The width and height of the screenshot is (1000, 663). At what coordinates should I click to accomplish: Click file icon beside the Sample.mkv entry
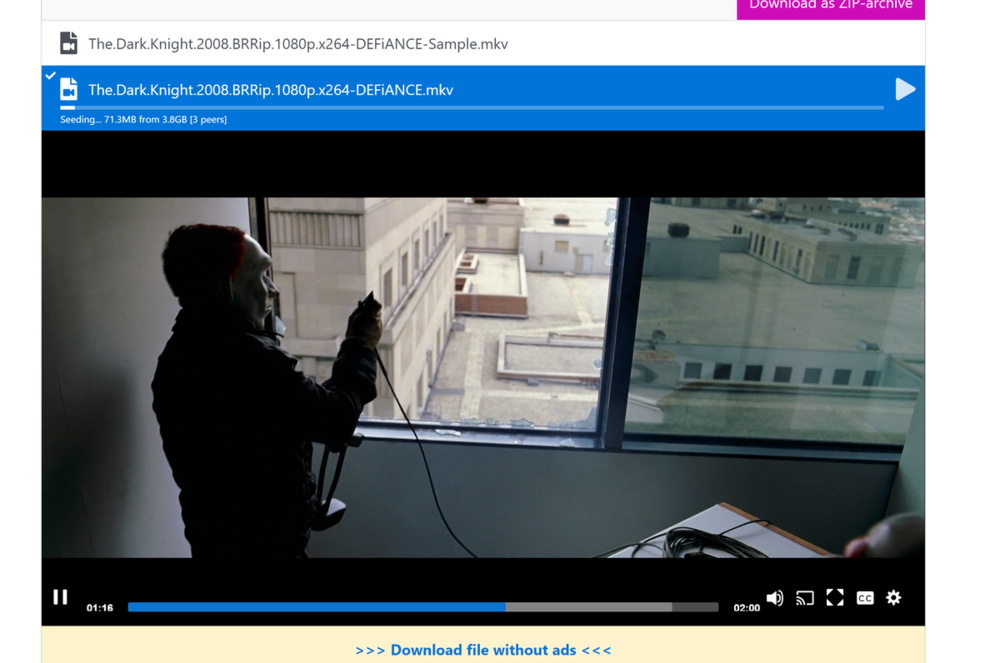click(x=68, y=43)
